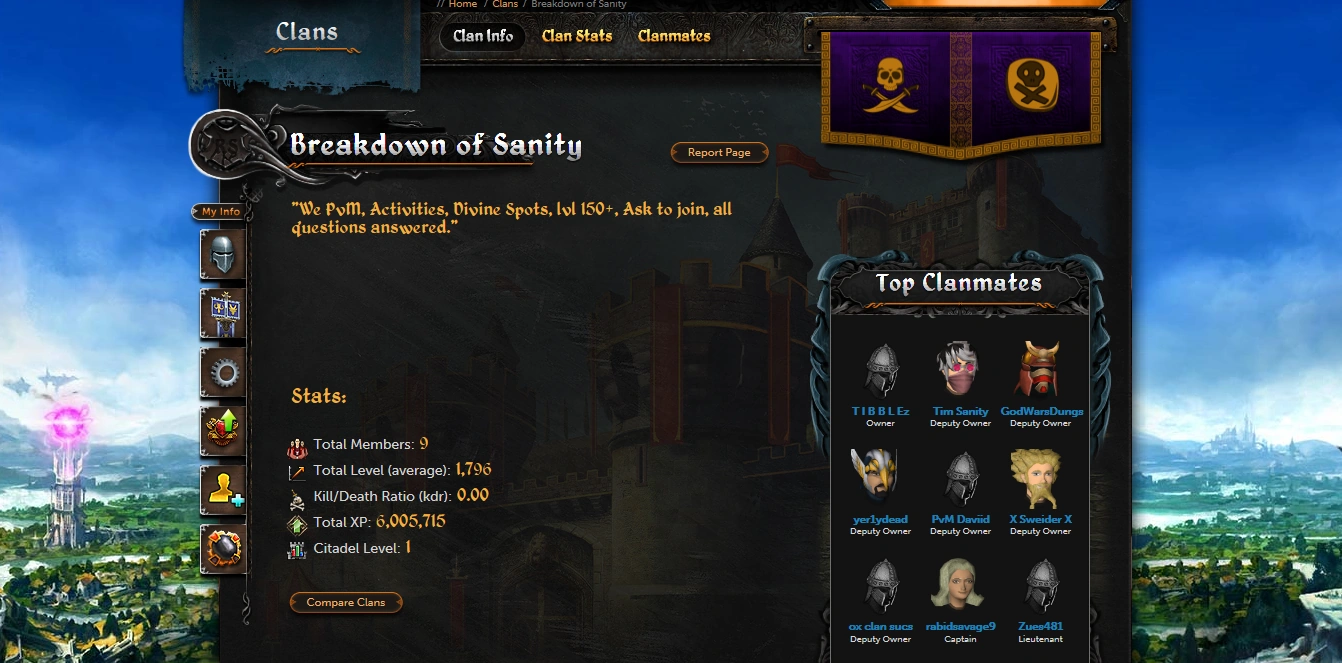Screen dimensions: 1342x663
Task: Click X Sweider X avatar
Action: click(x=1040, y=479)
